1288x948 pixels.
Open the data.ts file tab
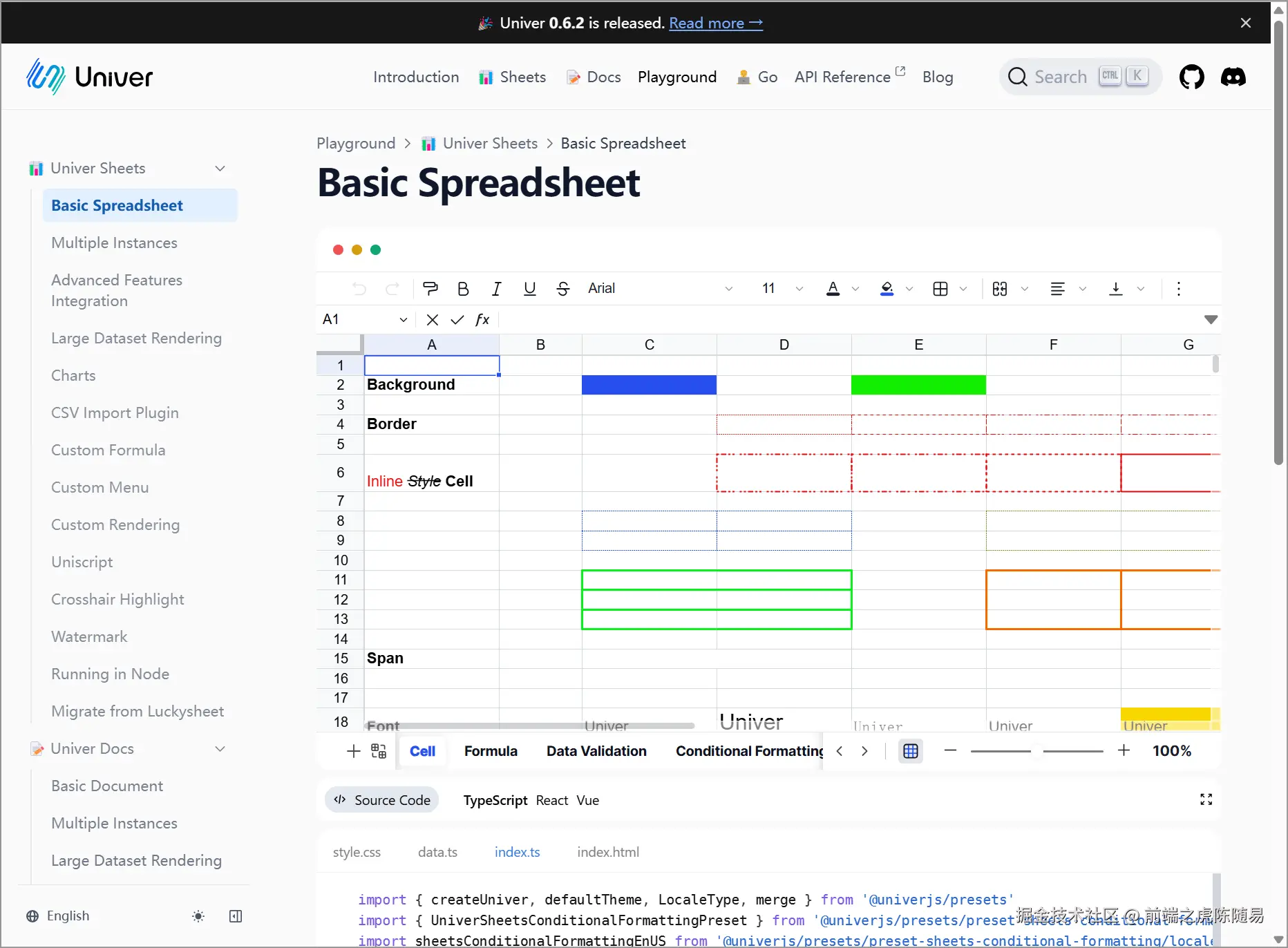pos(437,853)
